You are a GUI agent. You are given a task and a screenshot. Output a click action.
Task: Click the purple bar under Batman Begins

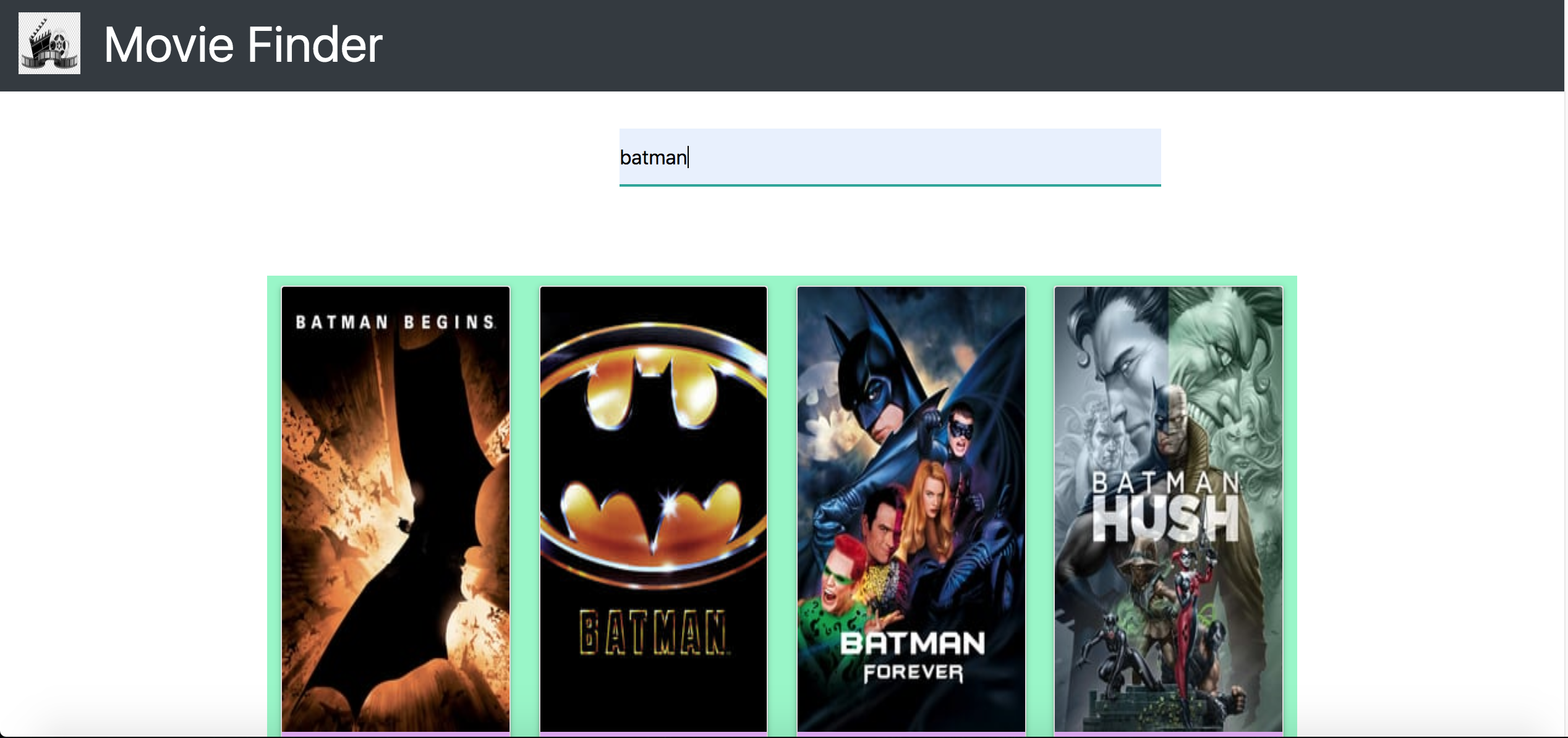click(x=395, y=733)
